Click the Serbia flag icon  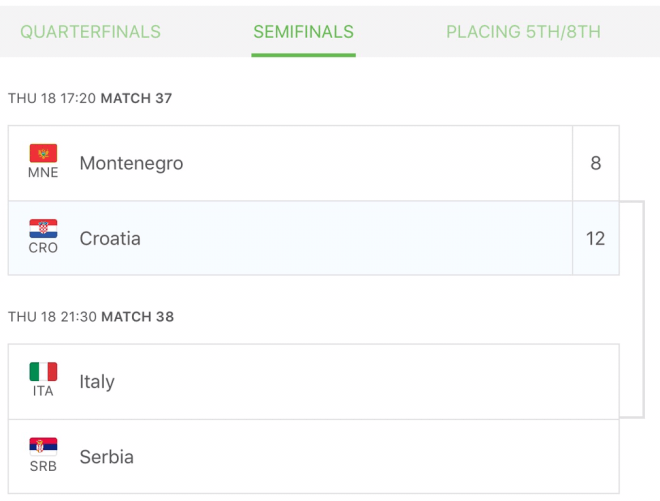43,447
